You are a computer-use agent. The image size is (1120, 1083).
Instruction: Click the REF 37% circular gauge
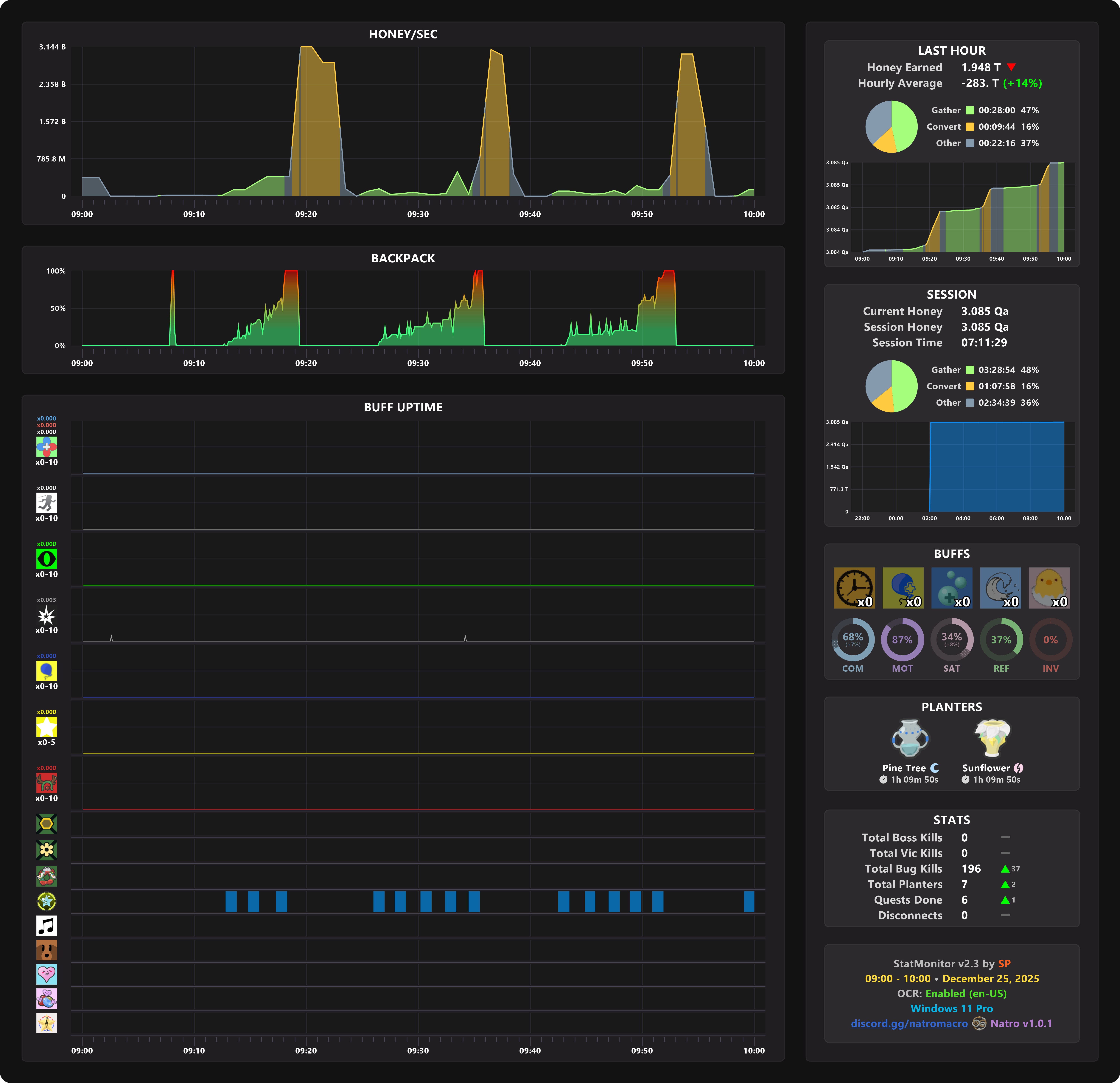1001,640
